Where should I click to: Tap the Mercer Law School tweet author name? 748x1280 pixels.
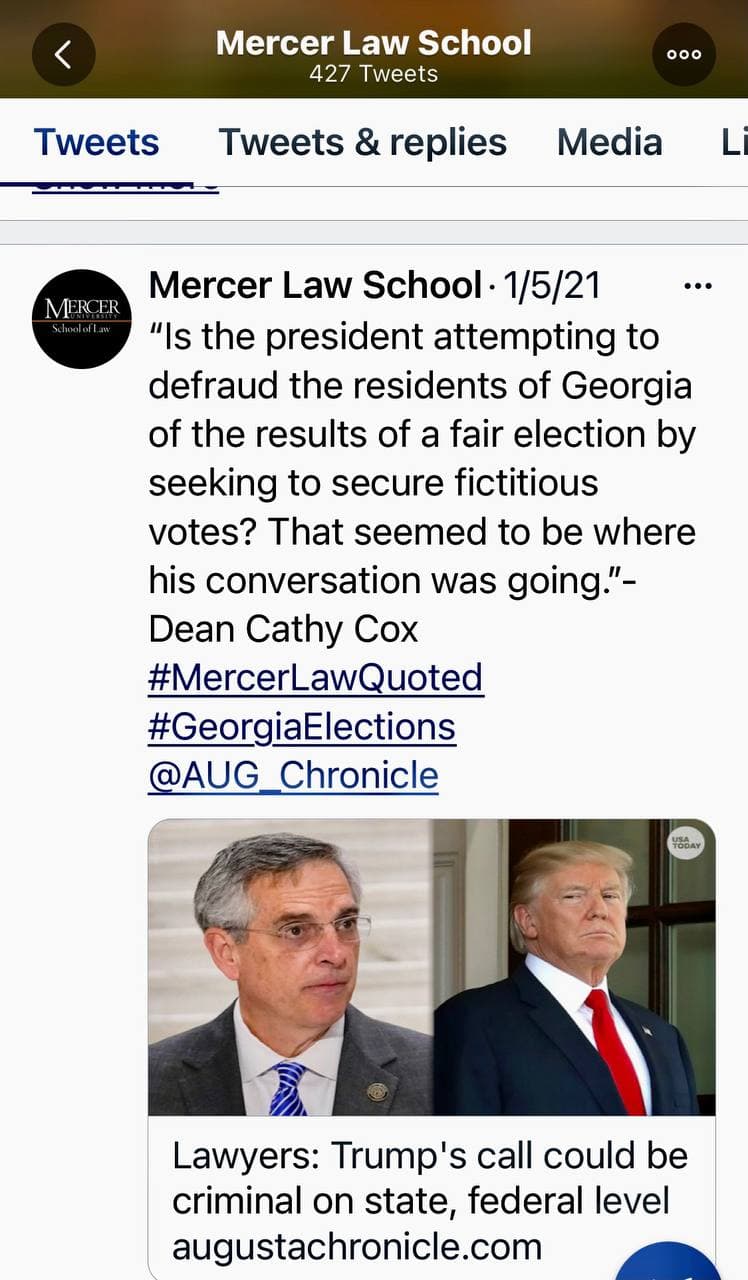click(315, 286)
